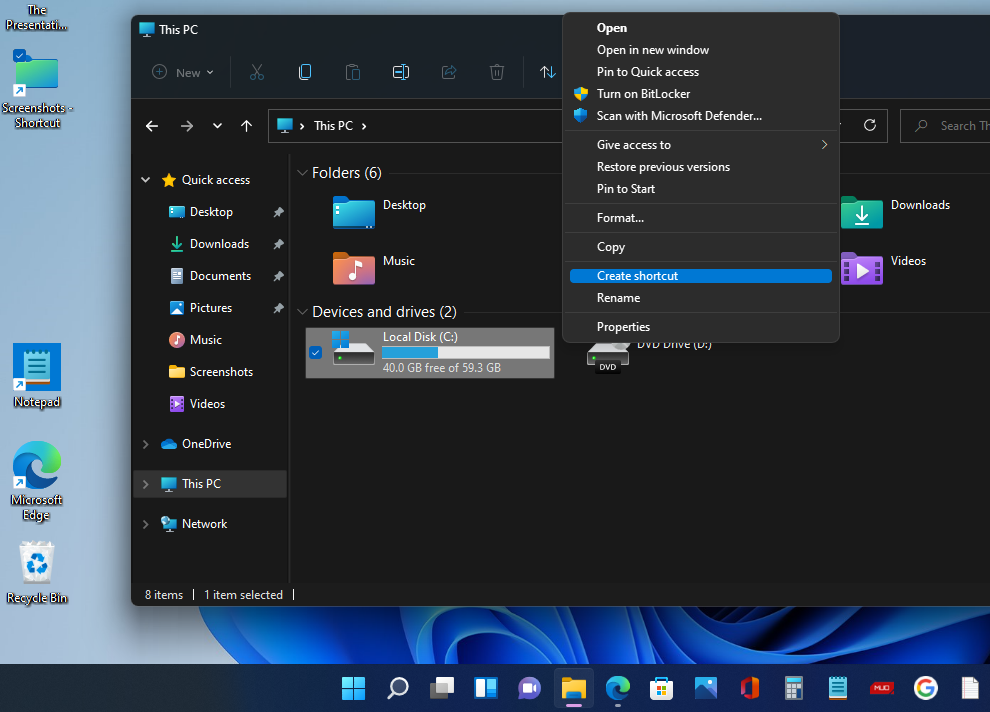Launch Google Chrome from the taskbar
This screenshot has height=712, width=990.
pyautogui.click(x=925, y=688)
